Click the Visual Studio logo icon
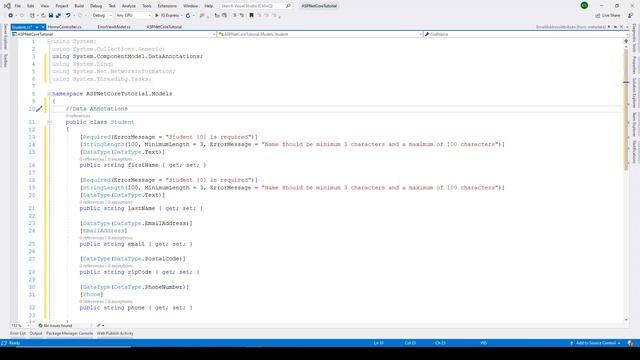The height and width of the screenshot is (360, 640). [7, 6]
